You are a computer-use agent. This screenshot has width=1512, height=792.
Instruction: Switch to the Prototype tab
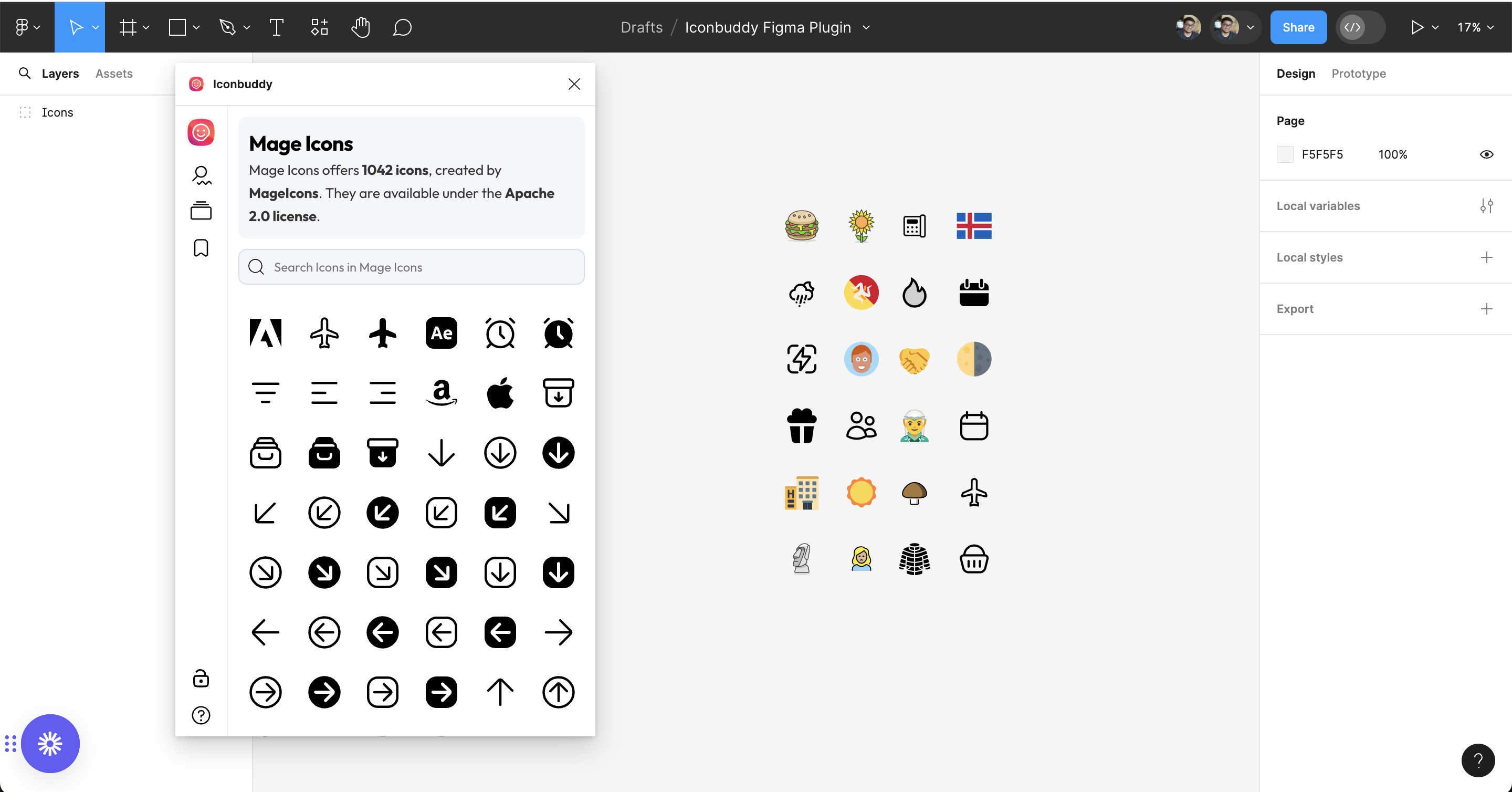pos(1358,74)
